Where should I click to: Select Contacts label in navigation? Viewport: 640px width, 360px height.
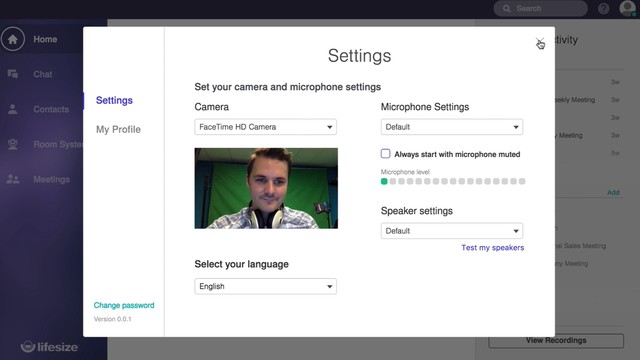click(51, 109)
